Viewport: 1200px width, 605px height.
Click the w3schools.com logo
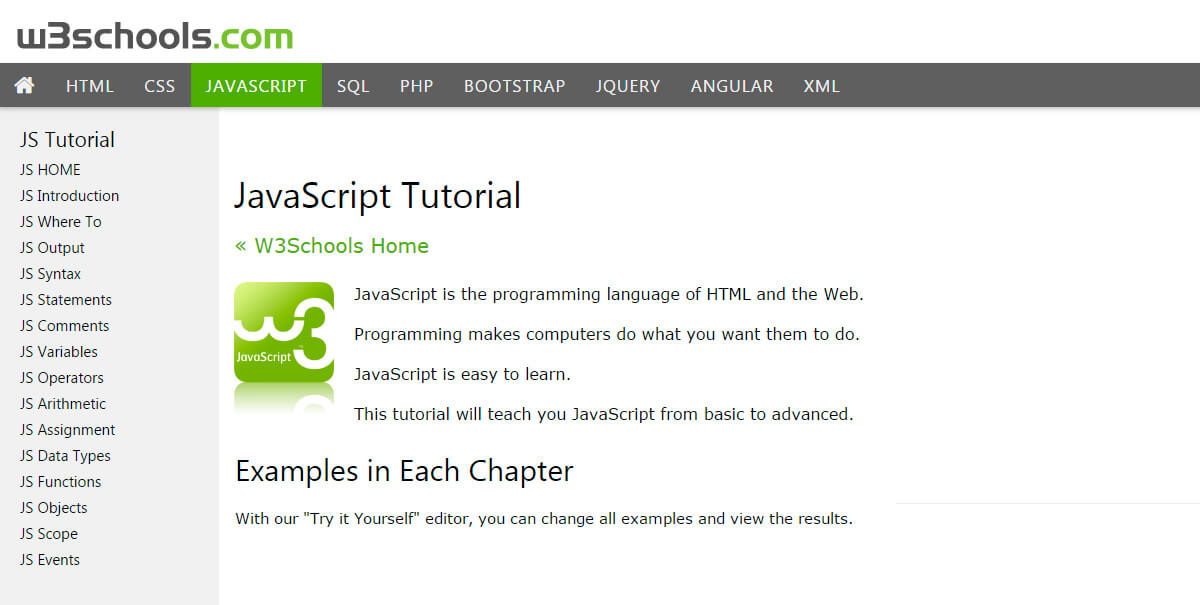(155, 36)
